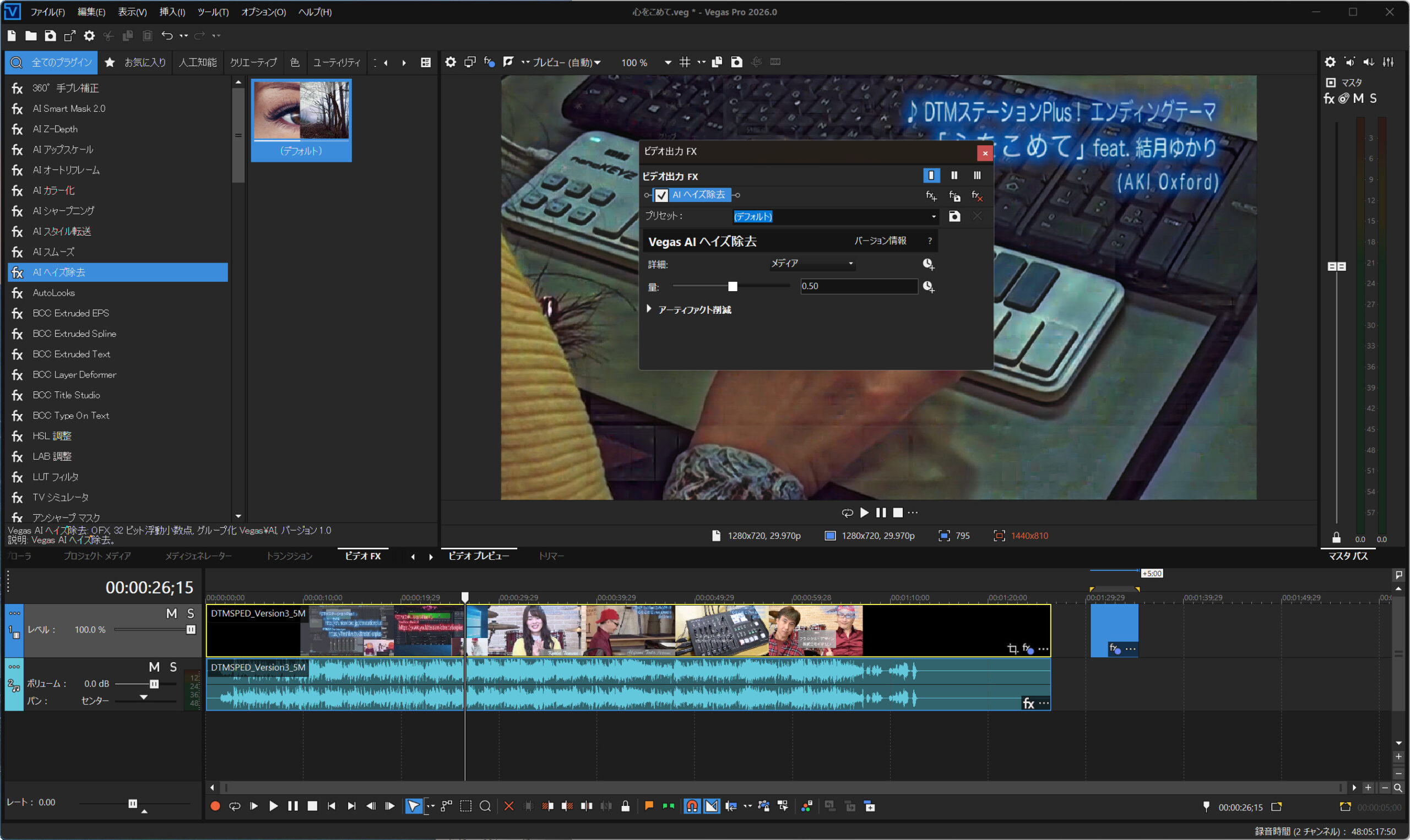Open the プリセット (デフォルト) dropdown

click(x=835, y=217)
